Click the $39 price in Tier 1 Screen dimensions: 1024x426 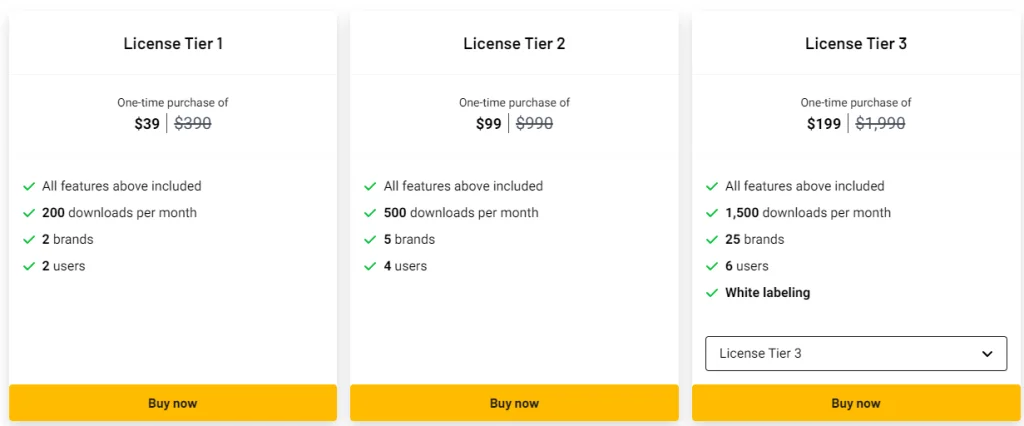point(147,124)
